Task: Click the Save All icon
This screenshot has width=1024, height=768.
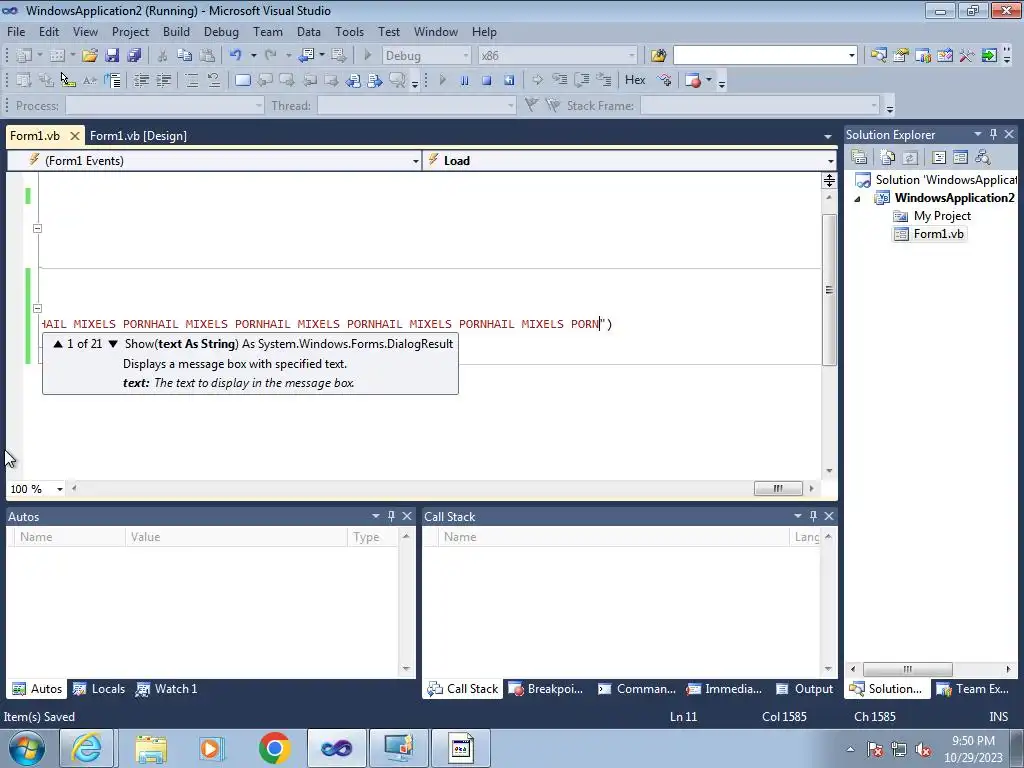Action: tap(134, 56)
